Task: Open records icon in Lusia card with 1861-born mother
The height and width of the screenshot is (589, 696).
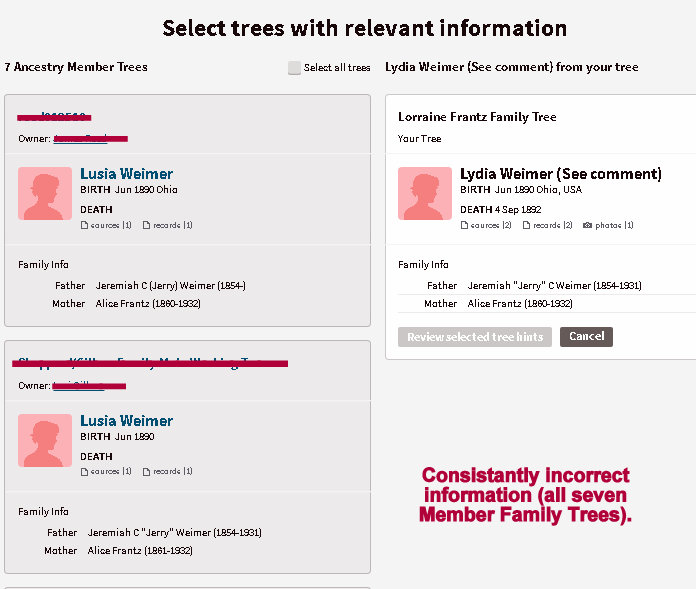Action: point(147,471)
